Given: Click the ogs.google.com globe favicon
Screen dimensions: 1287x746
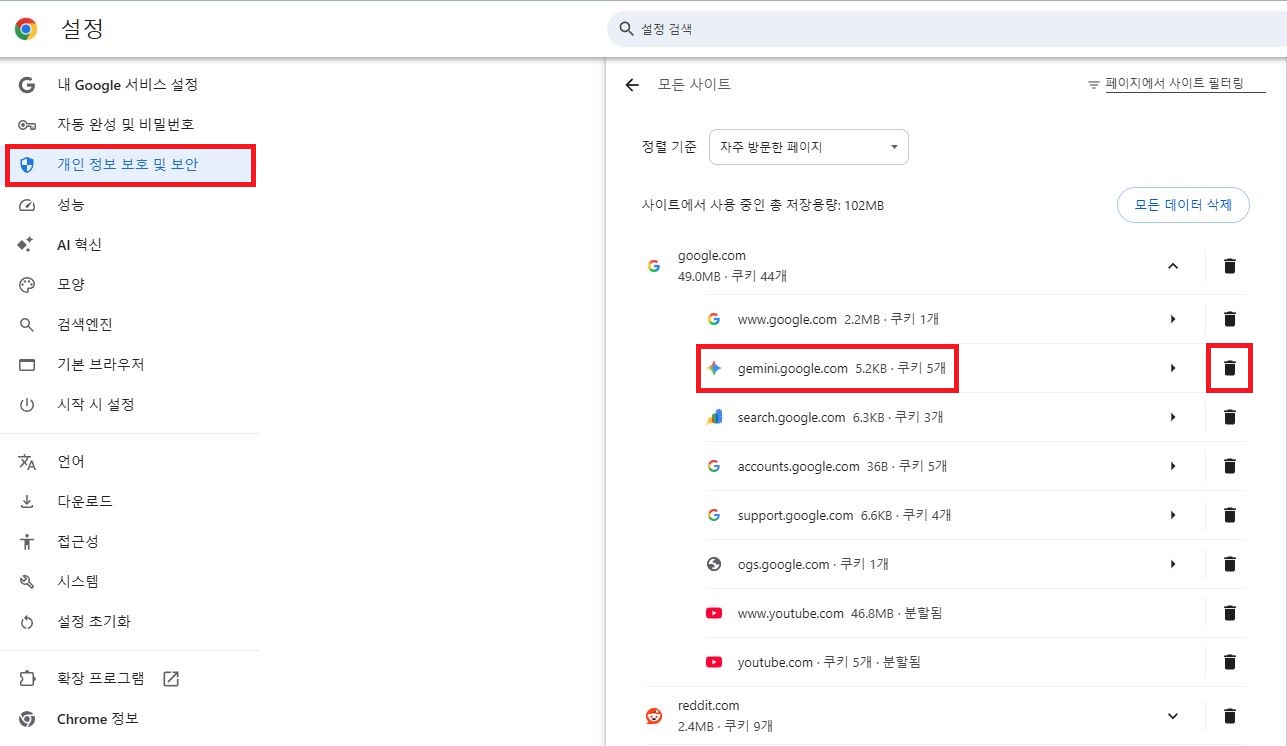Looking at the screenshot, I should pos(714,564).
